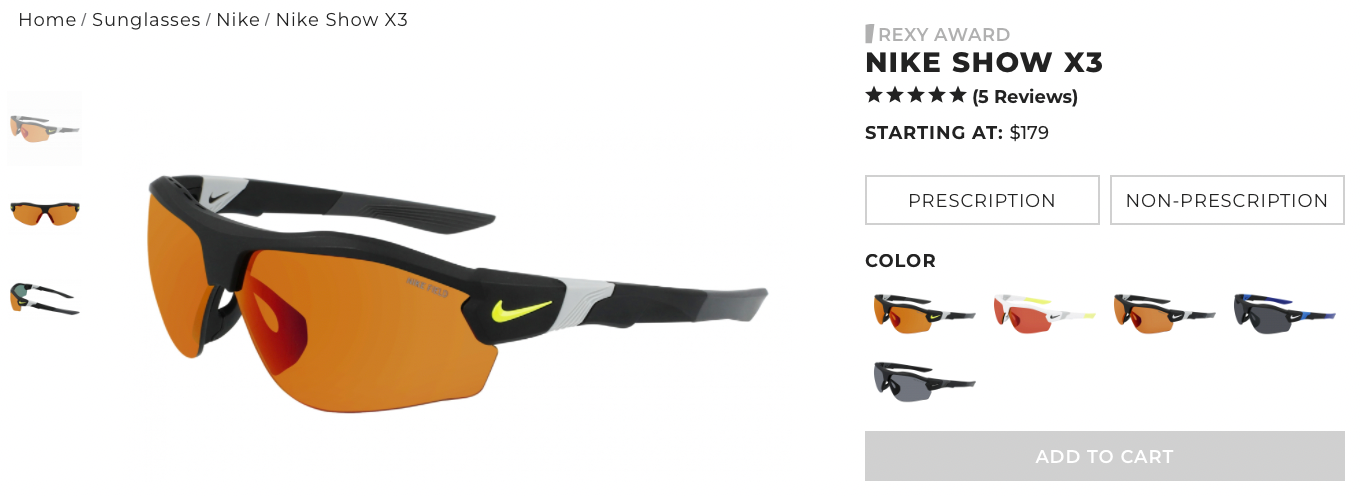Click the ADD TO CART button
This screenshot has height=496, width=1360.
click(x=1104, y=456)
